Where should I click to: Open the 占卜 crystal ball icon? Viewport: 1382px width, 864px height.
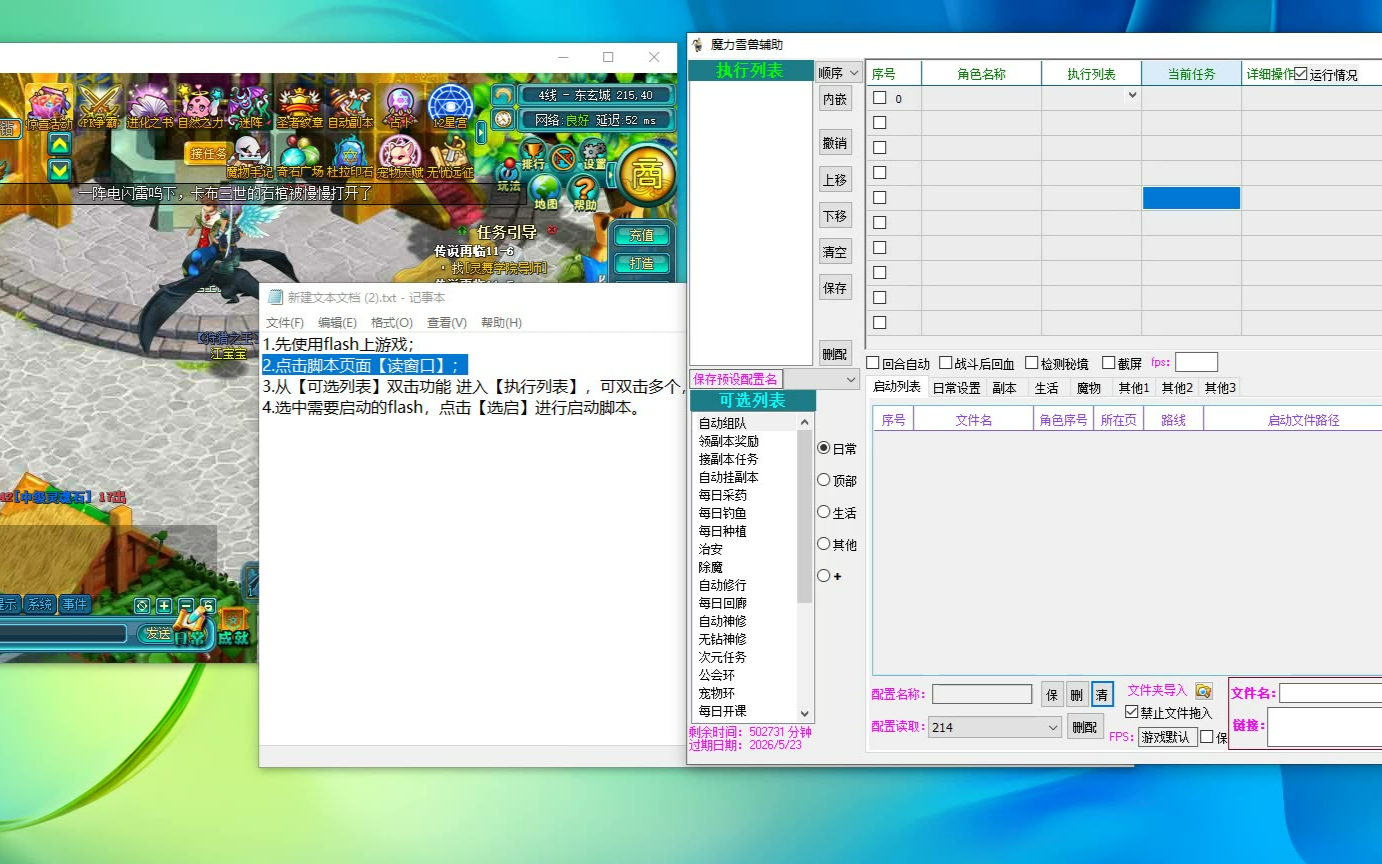(x=400, y=106)
